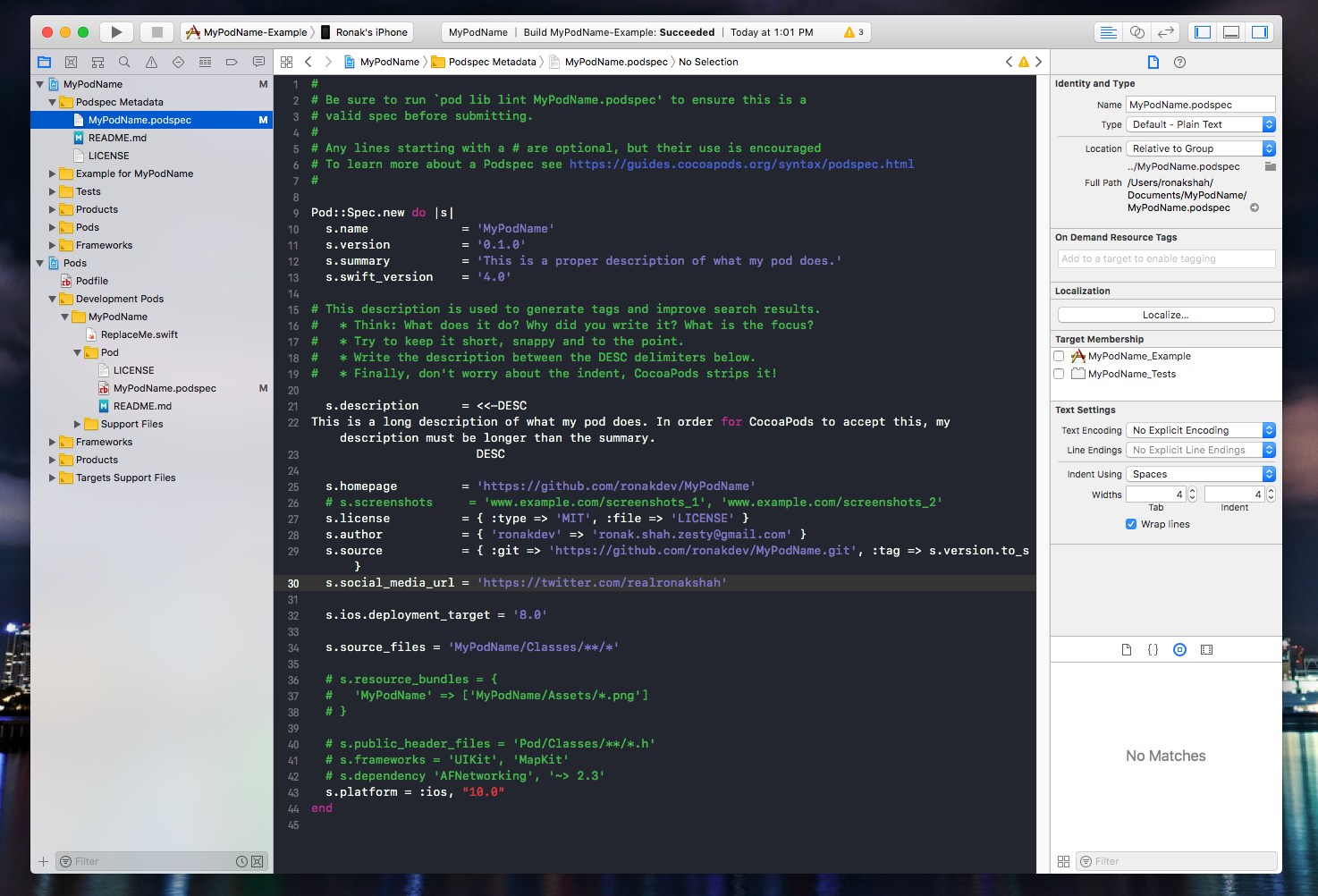
Task: Choose Ronak's iPhone as run destination
Action: [x=366, y=32]
